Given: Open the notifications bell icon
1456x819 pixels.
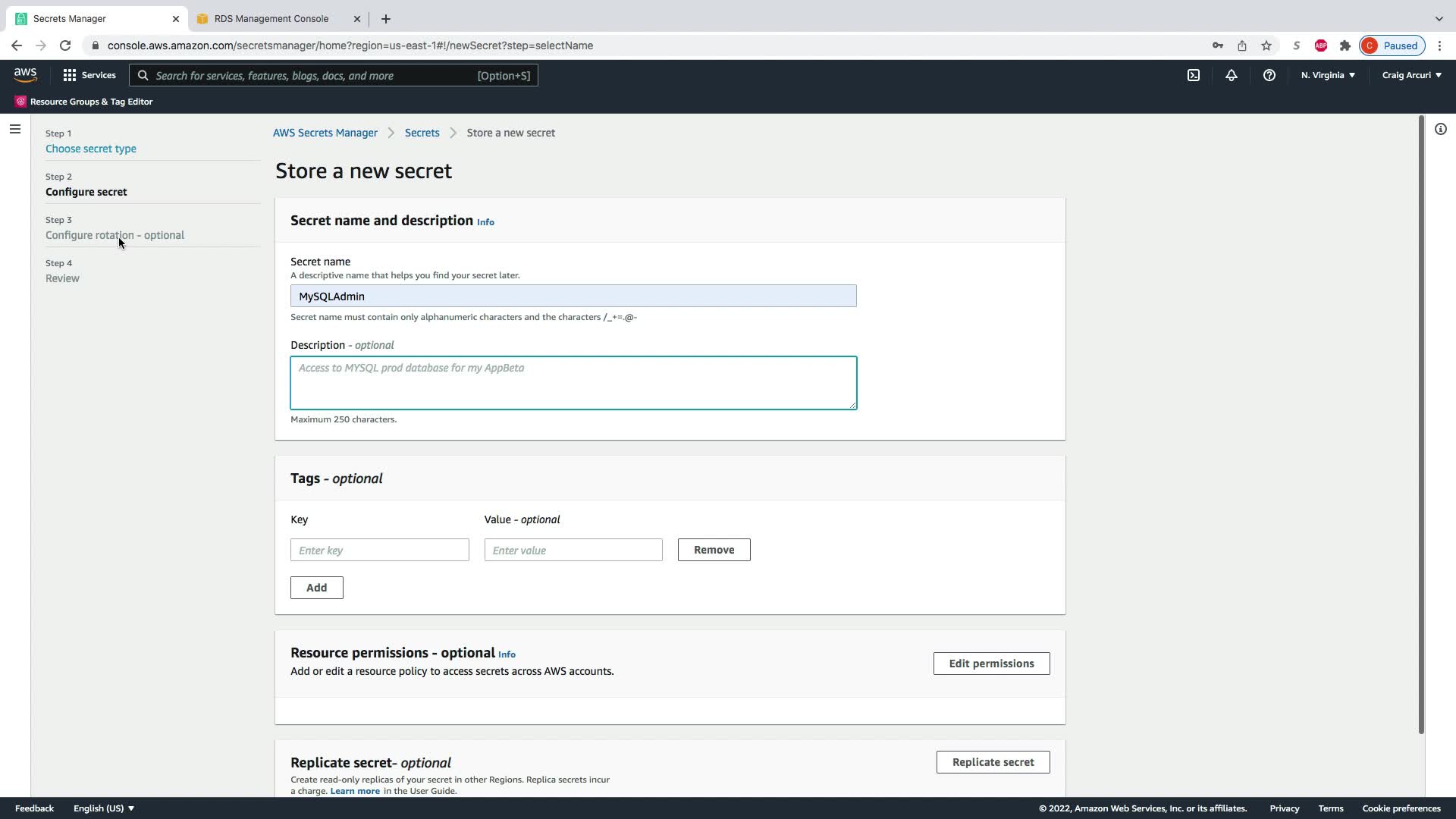Looking at the screenshot, I should (x=1232, y=75).
